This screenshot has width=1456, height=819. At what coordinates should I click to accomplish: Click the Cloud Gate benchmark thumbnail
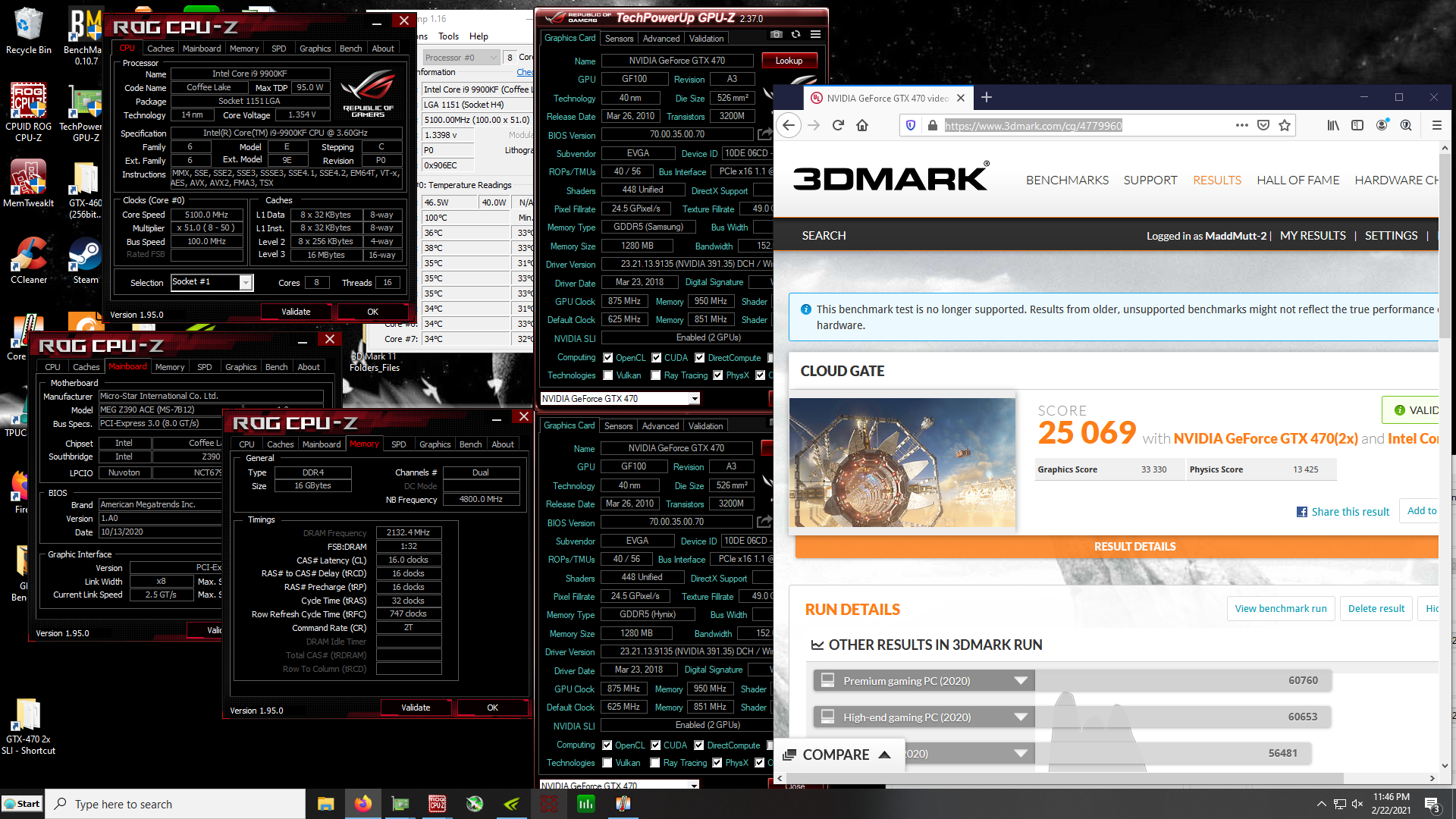point(902,463)
